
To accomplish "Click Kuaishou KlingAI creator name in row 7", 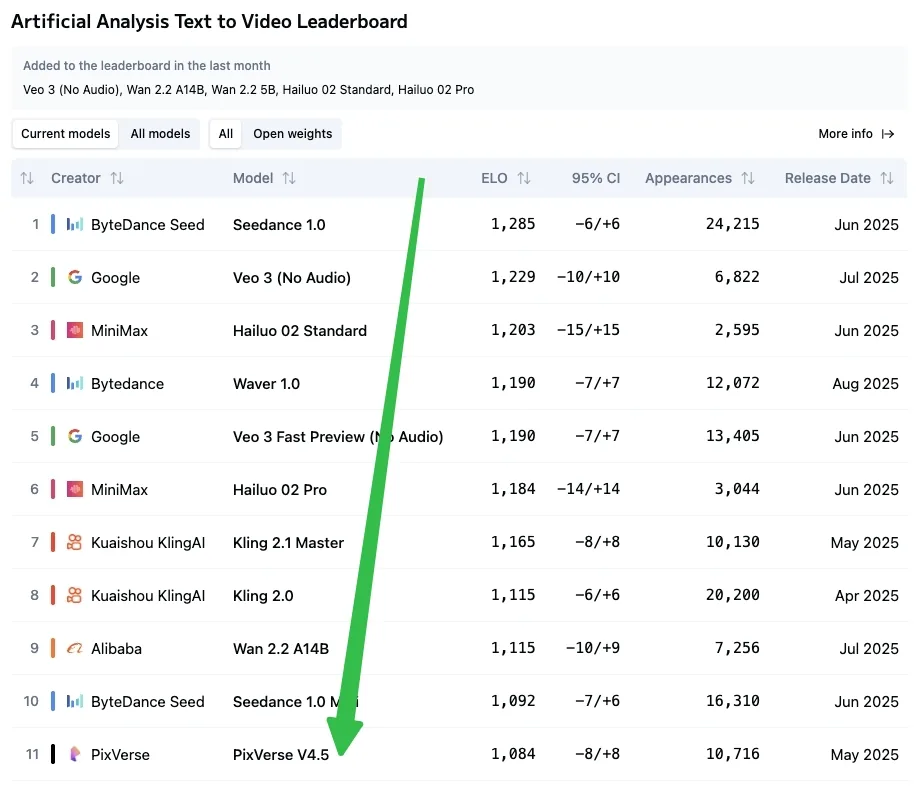I will pyautogui.click(x=148, y=543).
